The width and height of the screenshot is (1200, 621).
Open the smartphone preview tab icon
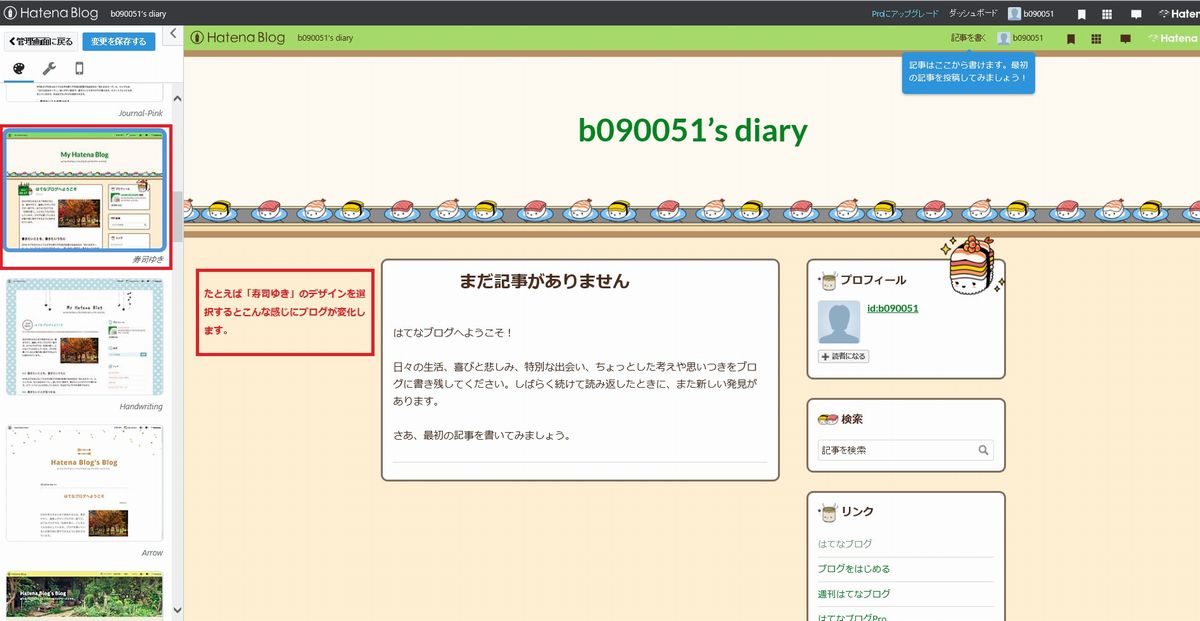(78, 68)
